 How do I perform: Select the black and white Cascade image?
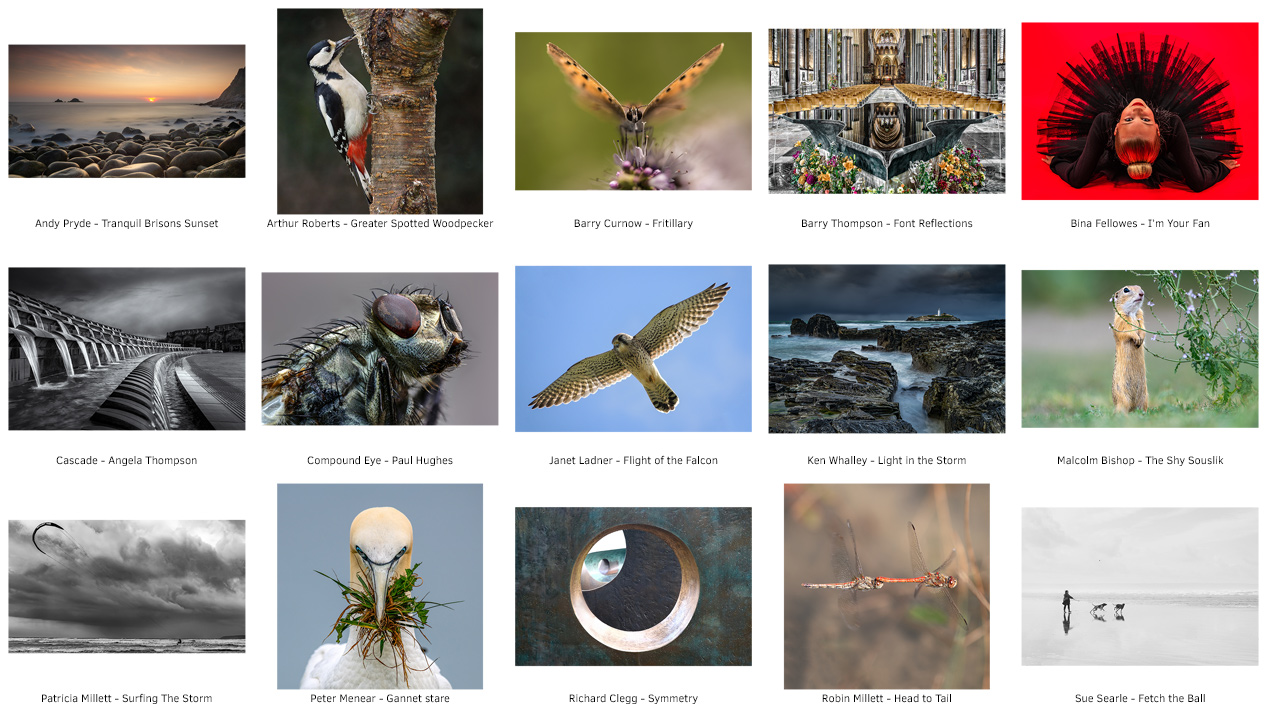[x=127, y=349]
